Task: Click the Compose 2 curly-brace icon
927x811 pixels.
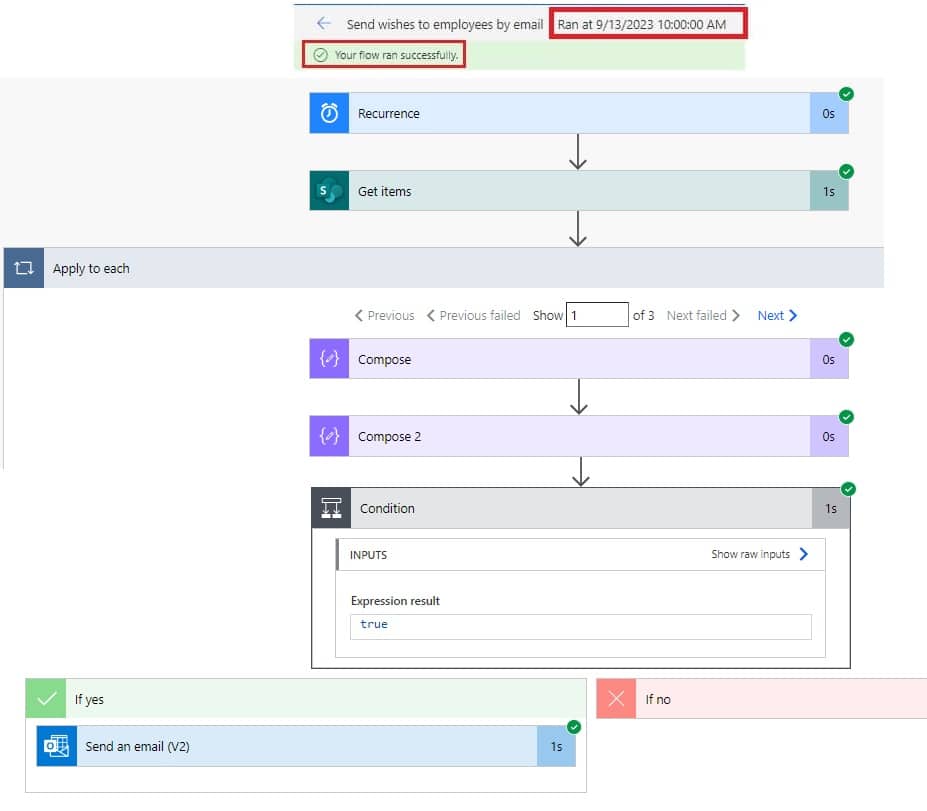Action: [329, 436]
